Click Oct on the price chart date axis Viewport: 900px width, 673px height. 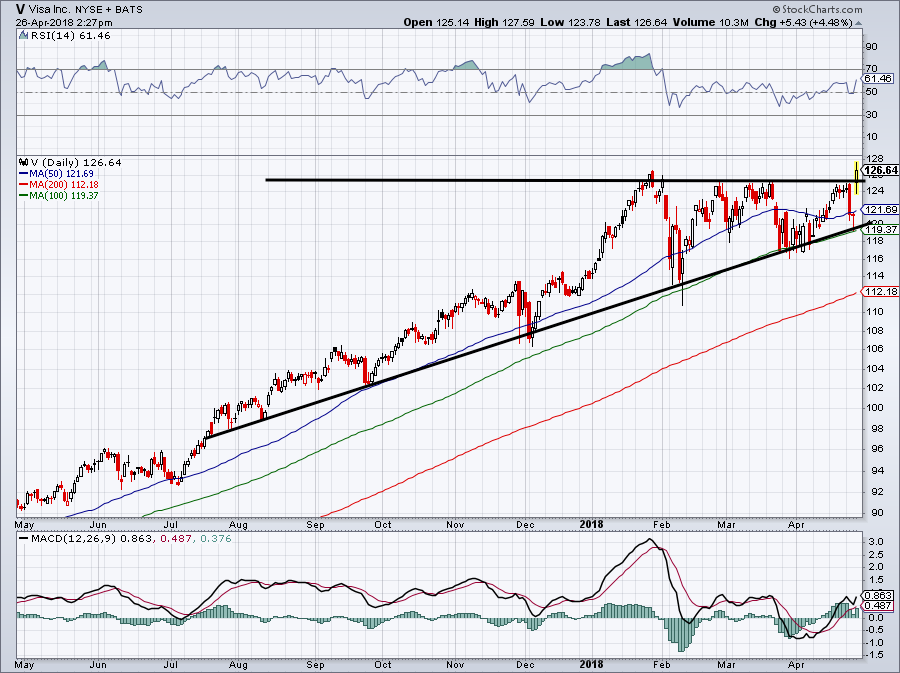click(383, 524)
